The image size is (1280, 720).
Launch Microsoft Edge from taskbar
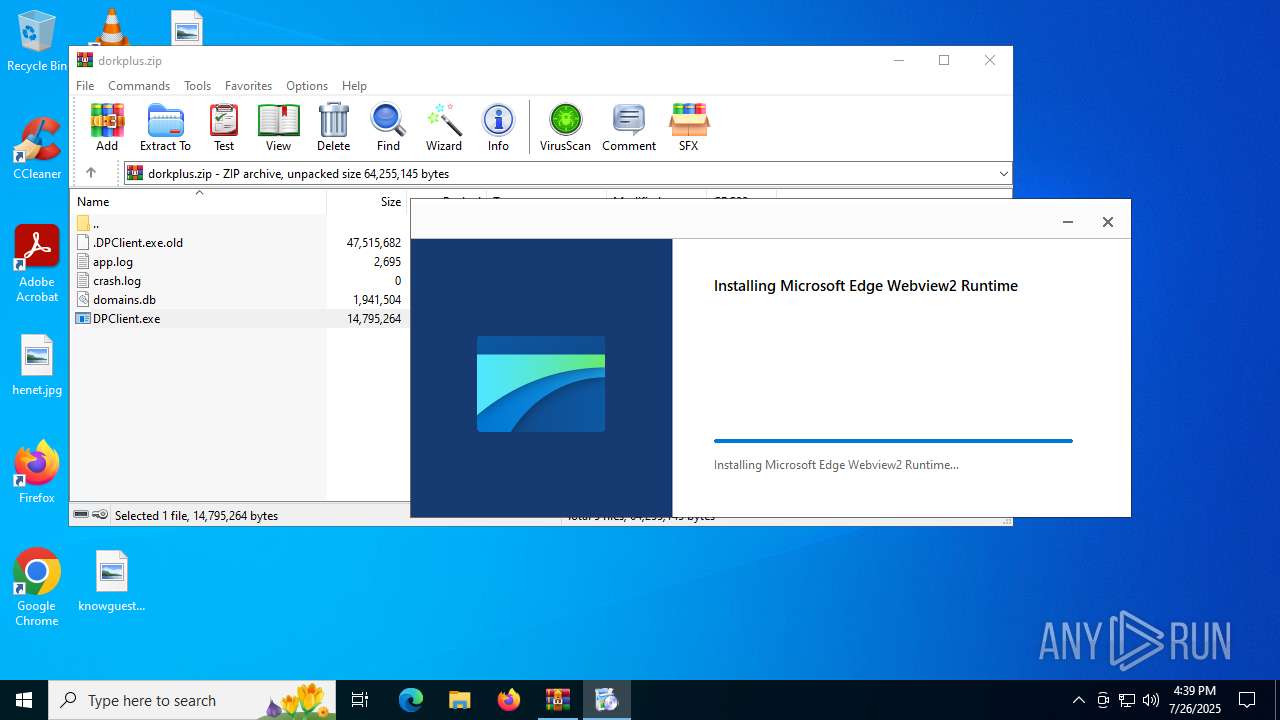(411, 700)
